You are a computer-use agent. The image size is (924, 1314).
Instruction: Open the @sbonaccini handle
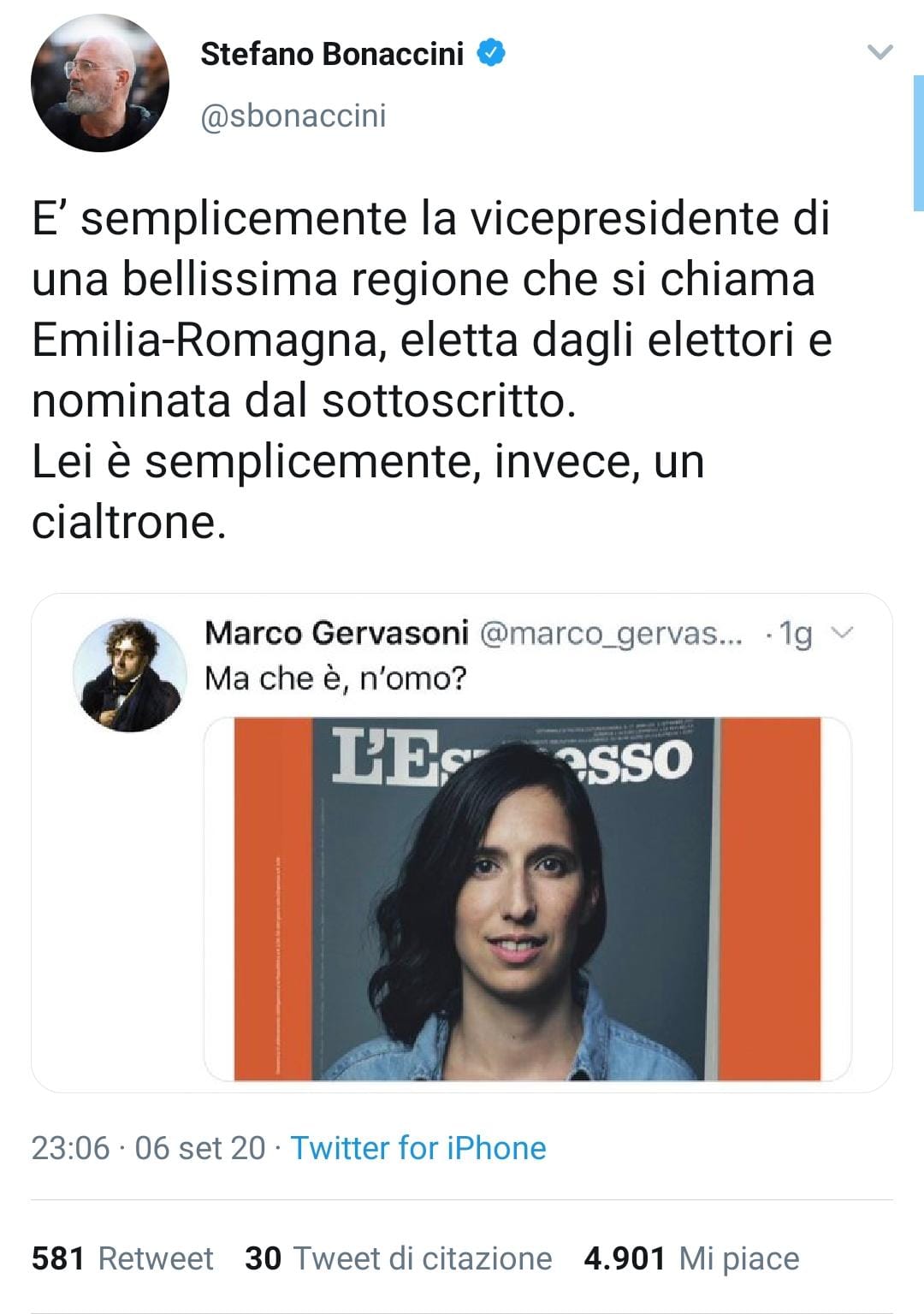click(x=293, y=115)
